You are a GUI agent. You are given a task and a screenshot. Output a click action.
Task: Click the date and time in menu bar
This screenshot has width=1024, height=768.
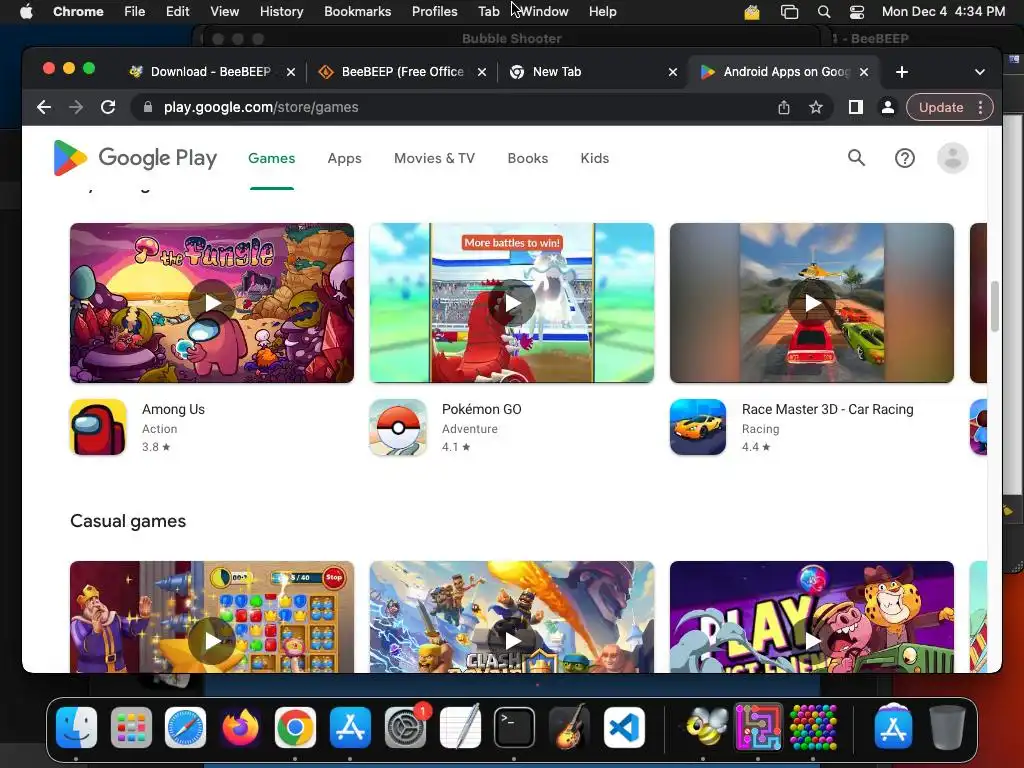click(x=943, y=12)
